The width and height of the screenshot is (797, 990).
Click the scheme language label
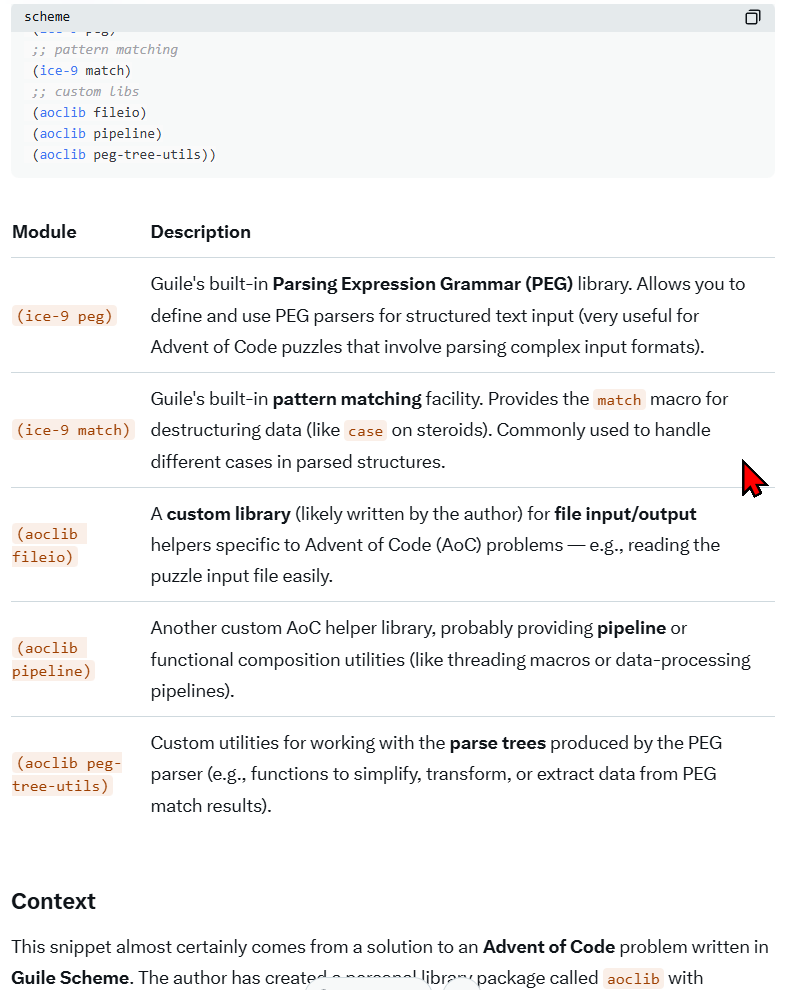point(47,17)
